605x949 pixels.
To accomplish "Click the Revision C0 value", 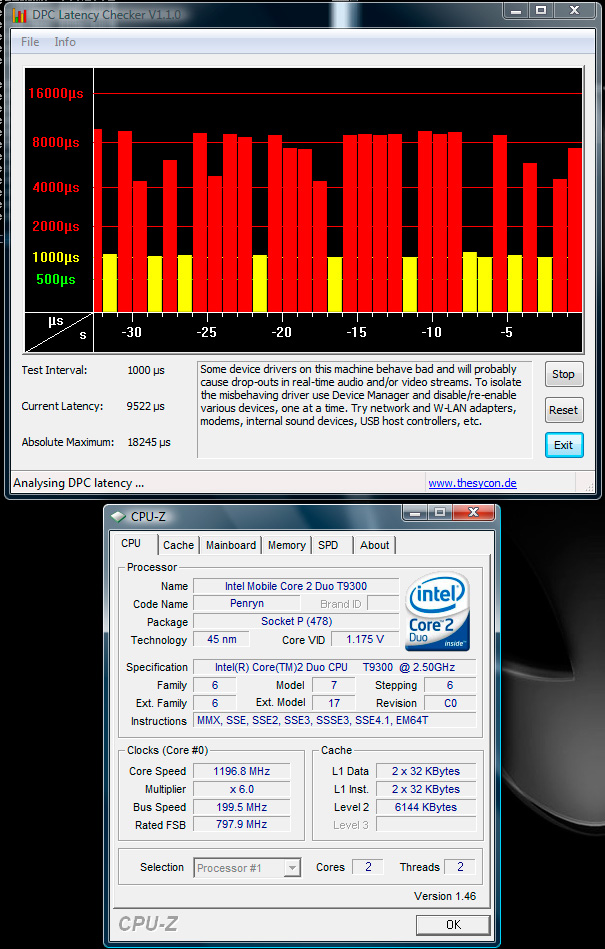I will [450, 703].
